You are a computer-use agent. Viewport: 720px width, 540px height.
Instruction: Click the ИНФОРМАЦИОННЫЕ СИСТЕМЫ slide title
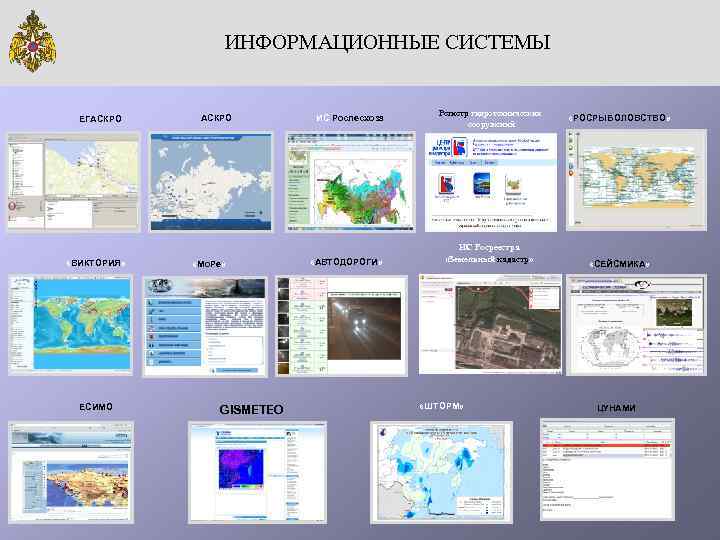click(388, 42)
